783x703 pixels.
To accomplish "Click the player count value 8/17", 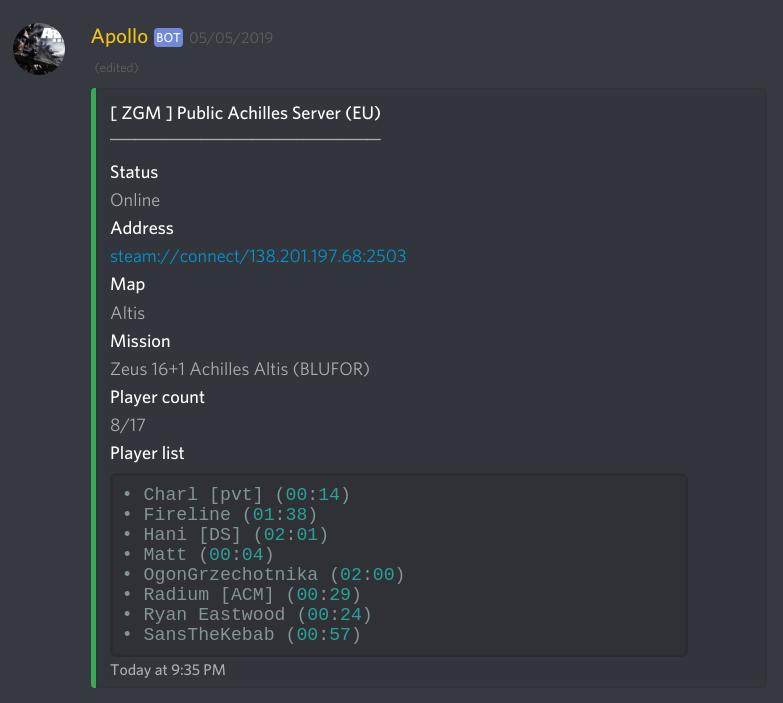I will click(x=126, y=425).
